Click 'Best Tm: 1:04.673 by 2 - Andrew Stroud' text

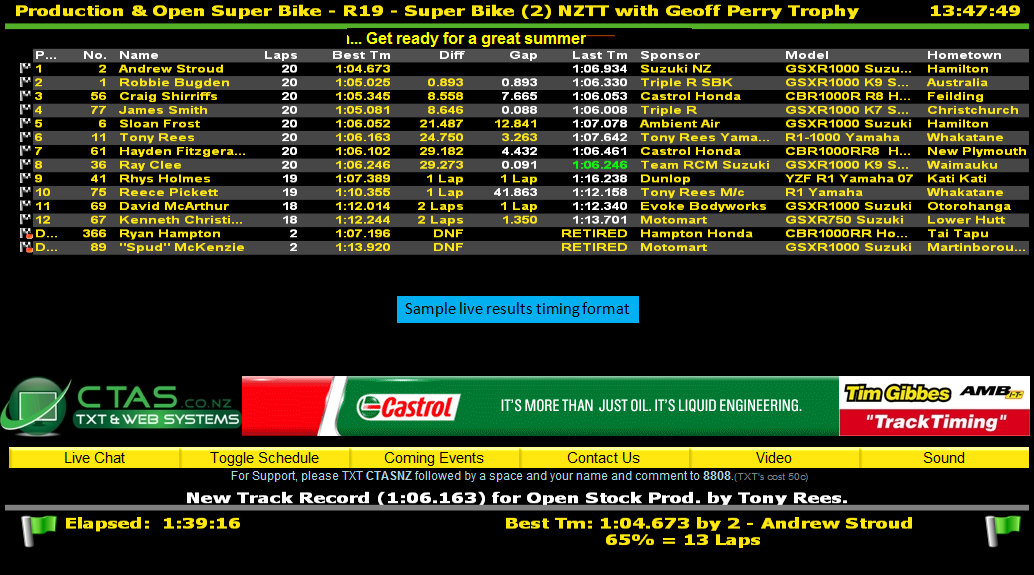tap(709, 524)
